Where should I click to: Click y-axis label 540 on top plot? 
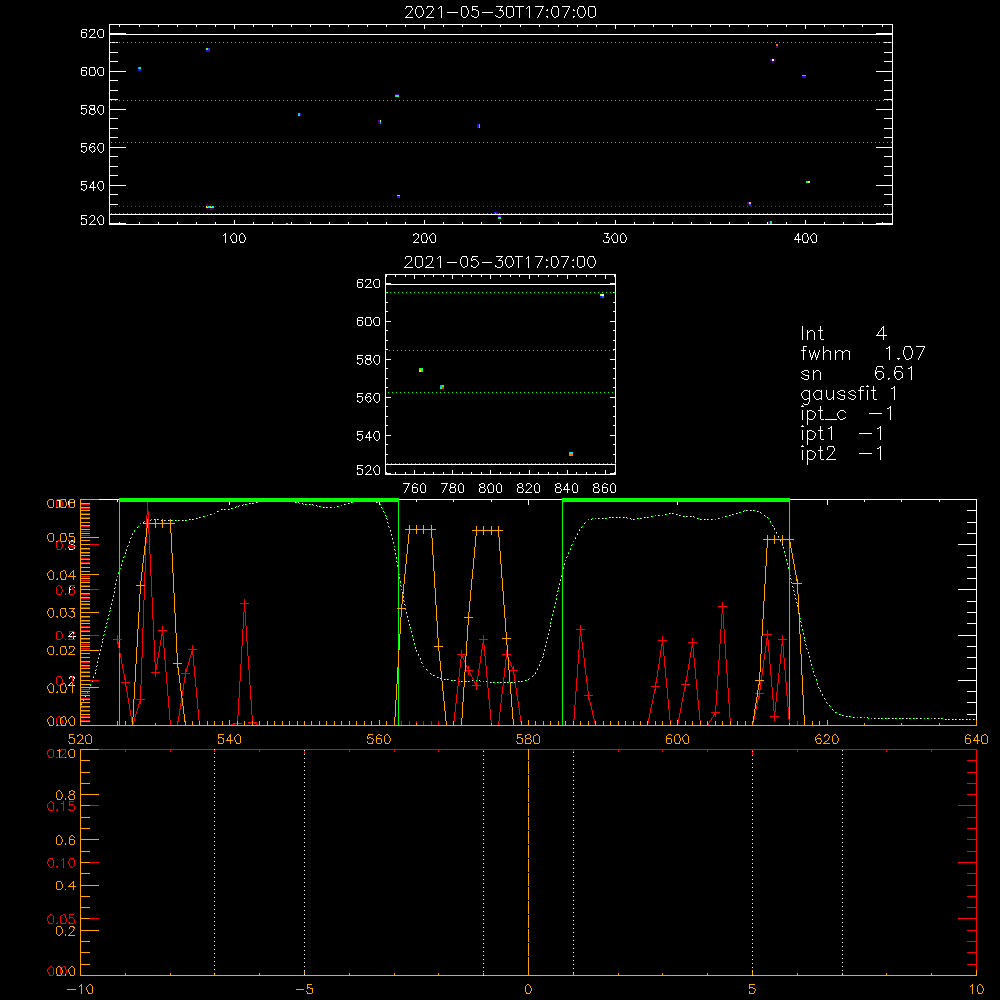92,186
